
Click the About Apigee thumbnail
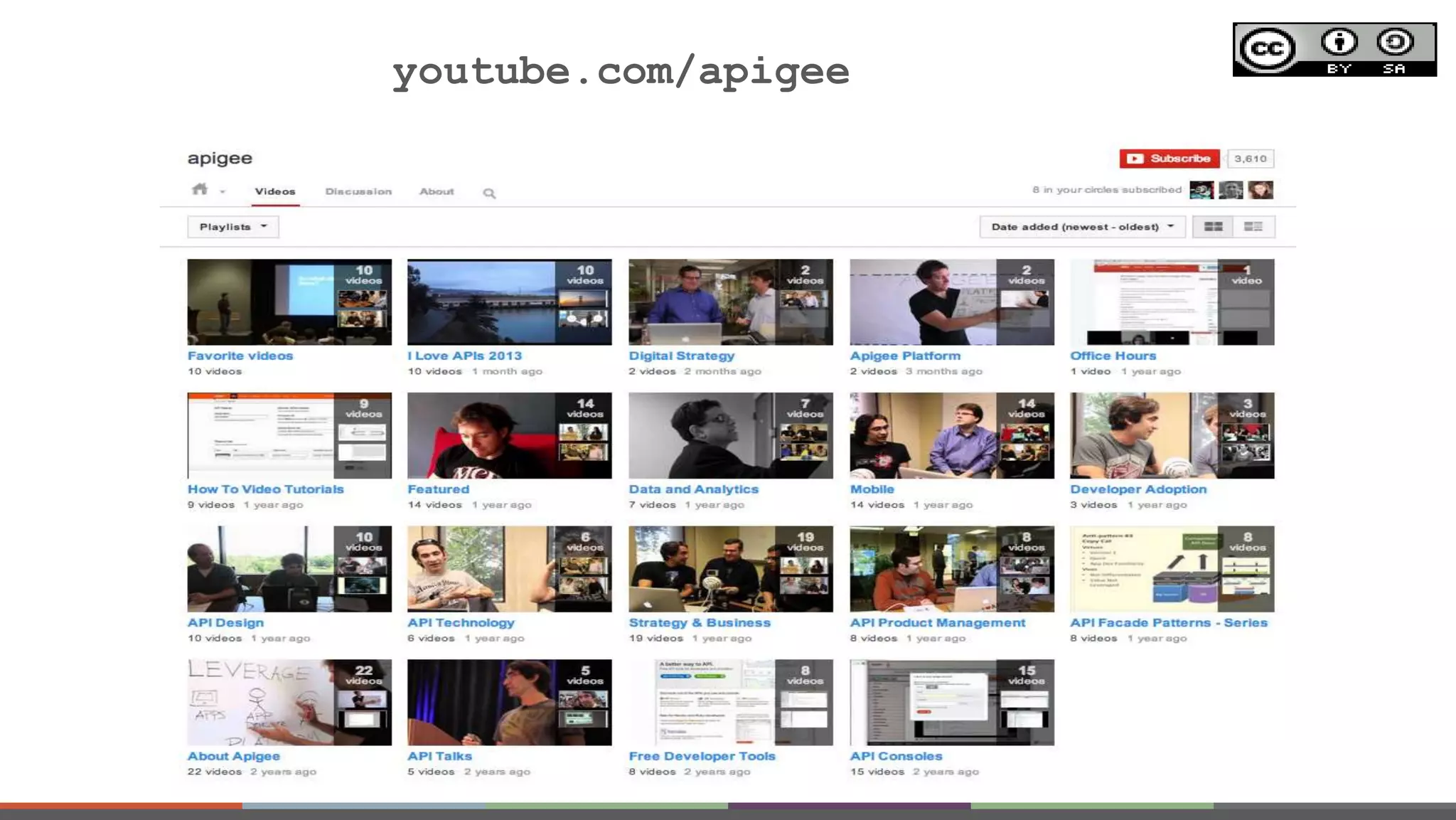pos(289,703)
